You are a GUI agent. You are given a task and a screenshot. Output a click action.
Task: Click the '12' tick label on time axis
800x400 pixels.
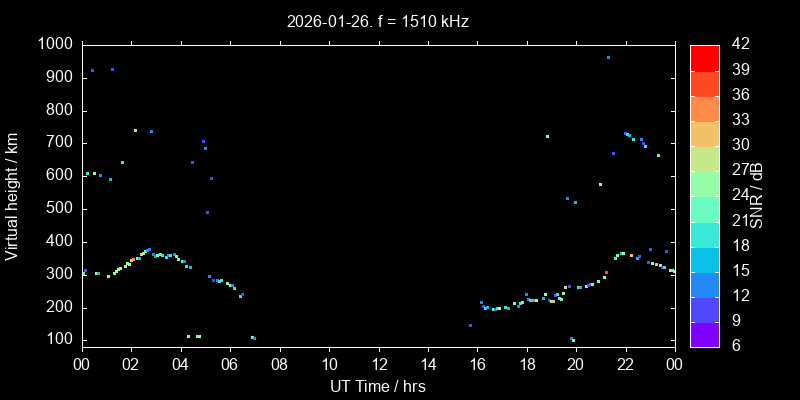coord(377,365)
